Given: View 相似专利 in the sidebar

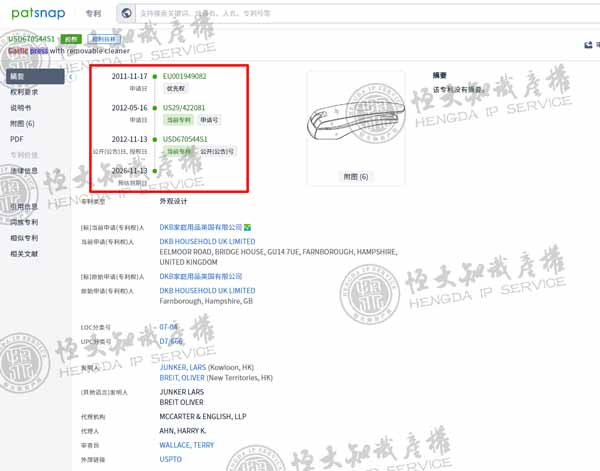Looking at the screenshot, I should (24, 238).
